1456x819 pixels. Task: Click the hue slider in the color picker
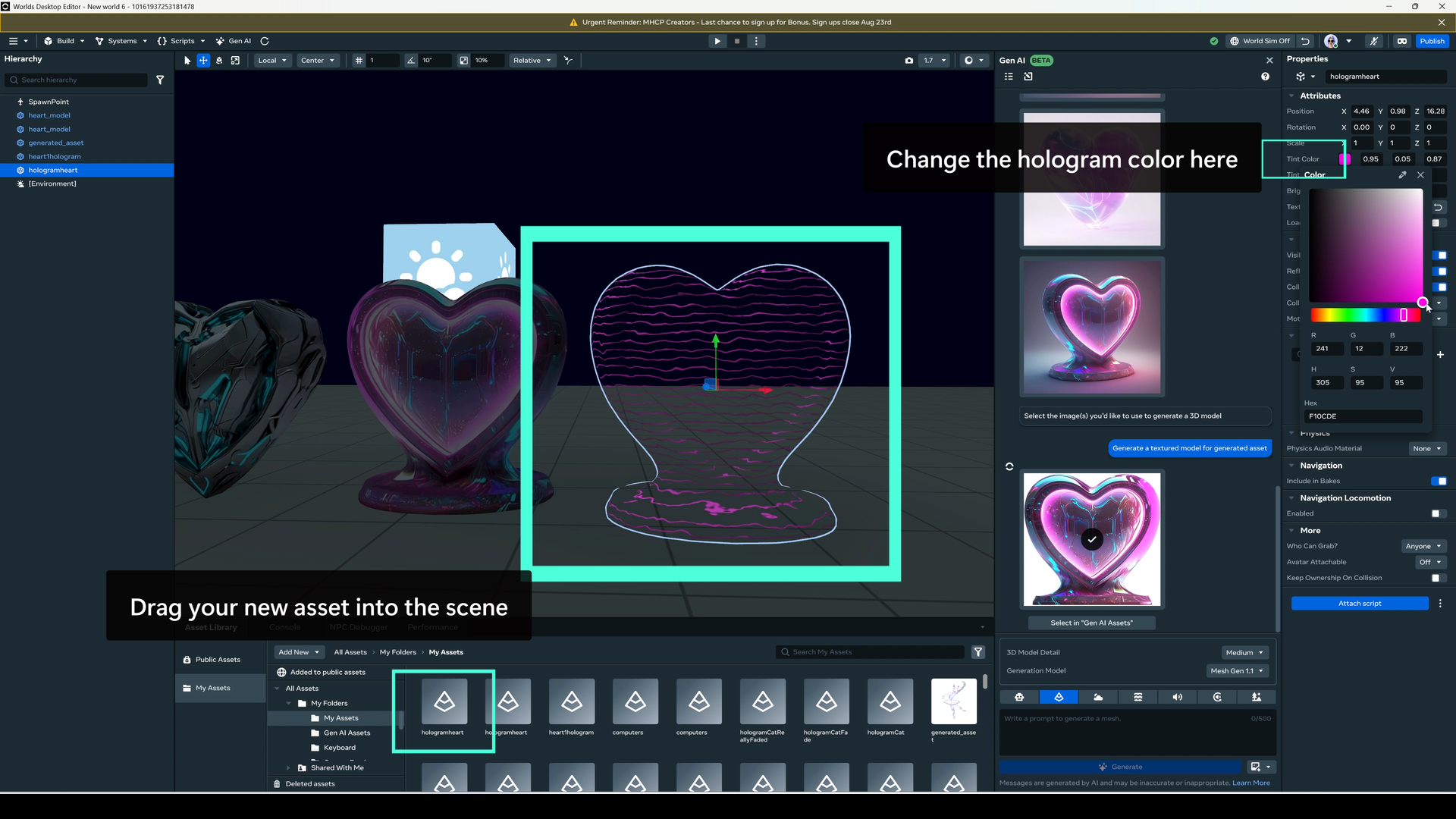1365,315
